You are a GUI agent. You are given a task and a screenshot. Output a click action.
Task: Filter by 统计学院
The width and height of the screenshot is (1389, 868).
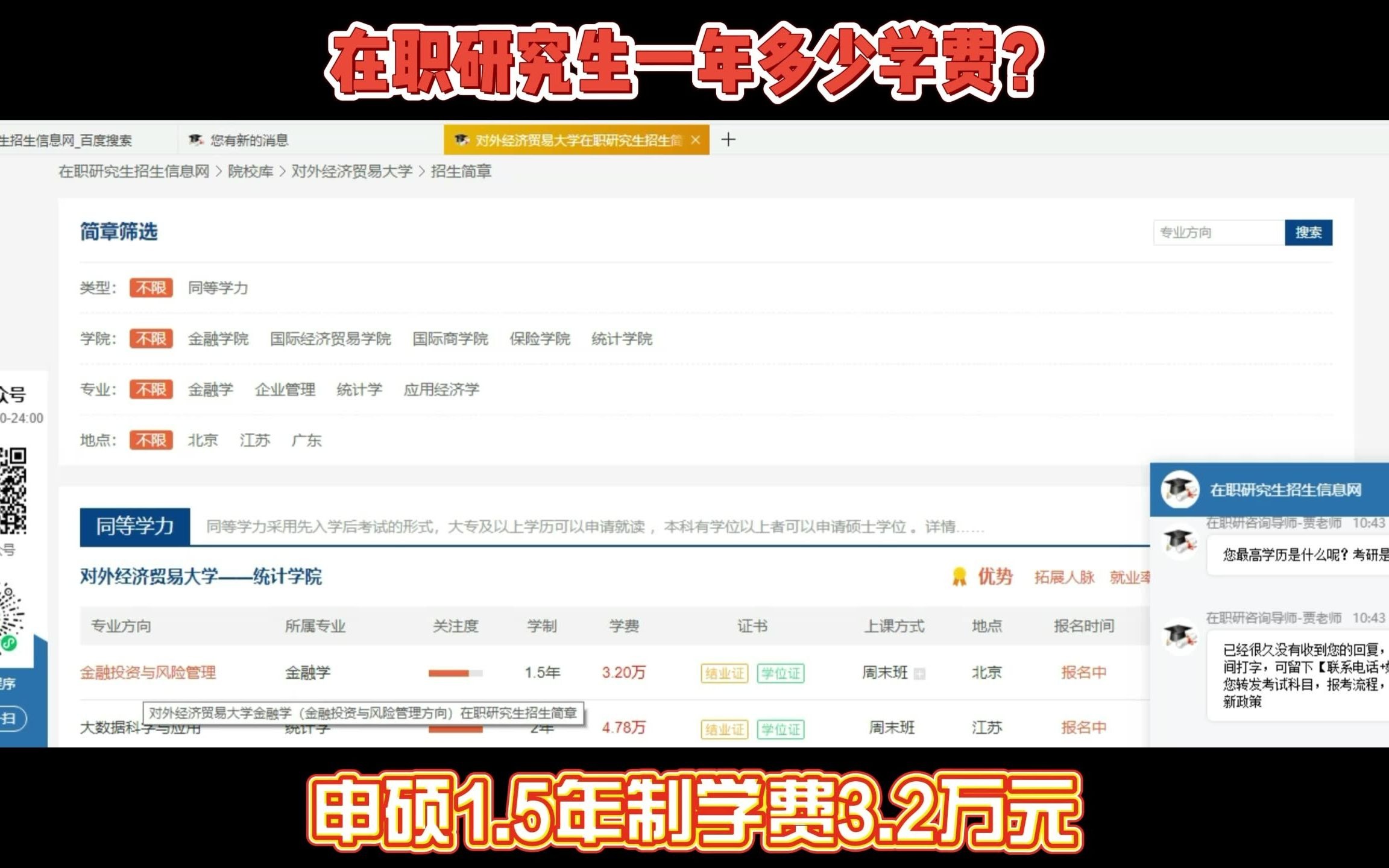click(622, 339)
